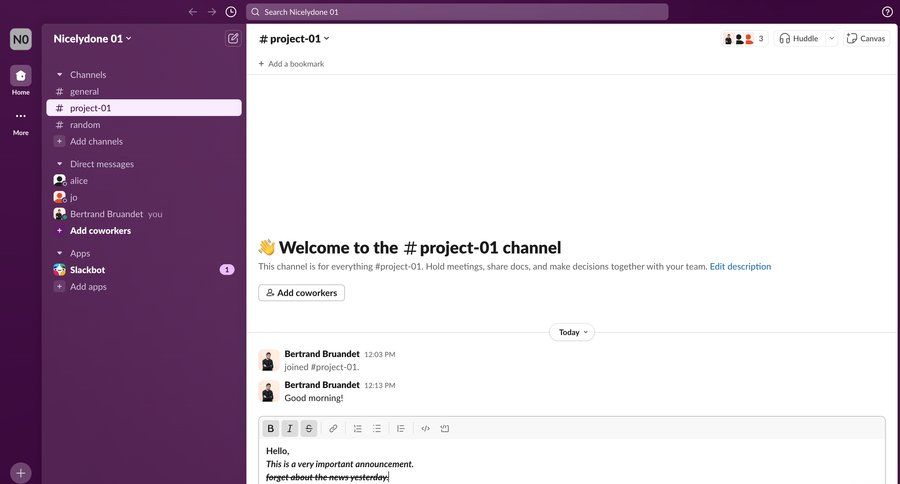The height and width of the screenshot is (484, 900).
Task: Collapse the Channels section
Action: (59, 75)
